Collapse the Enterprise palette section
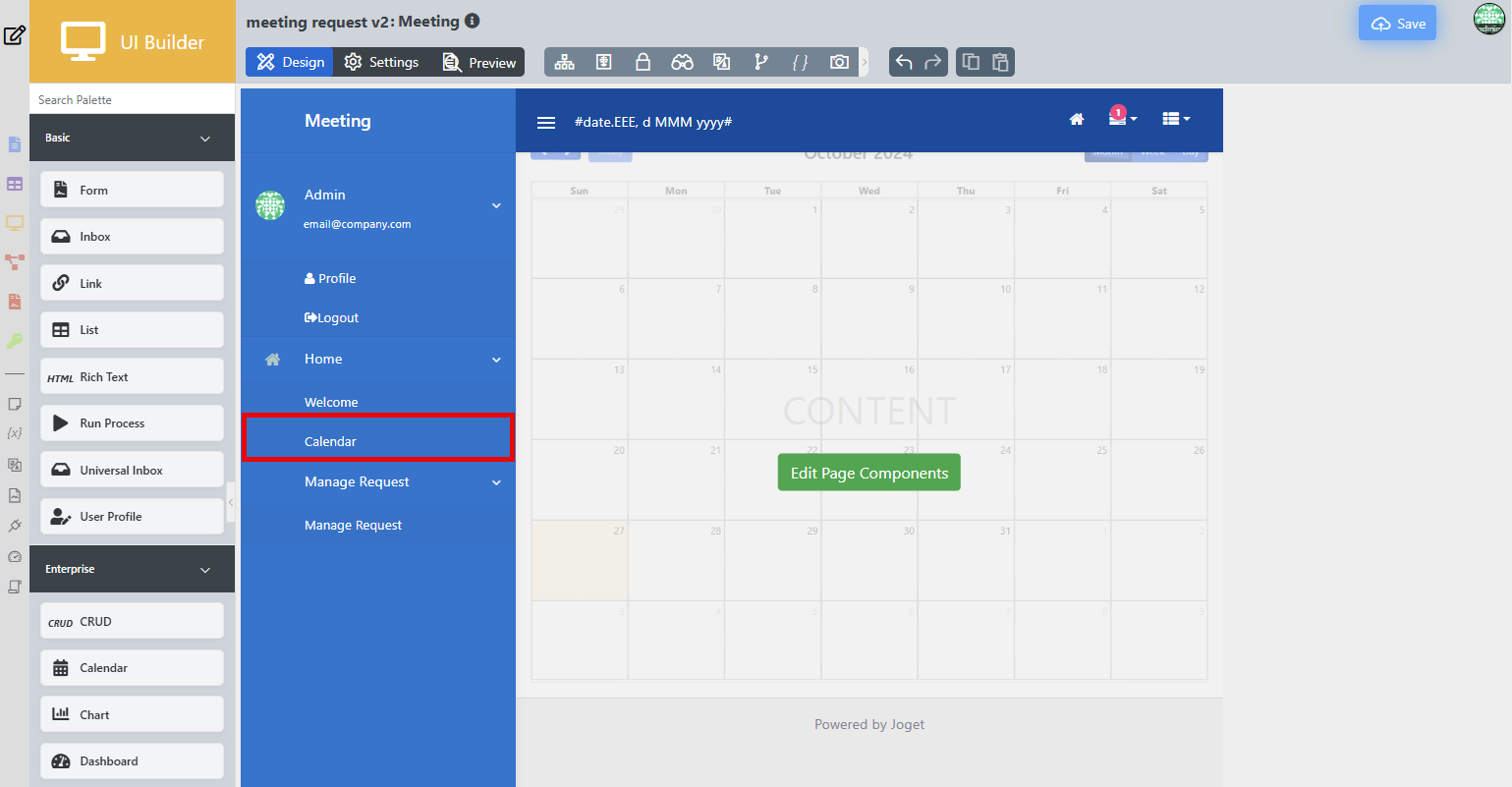This screenshot has width=1512, height=787. point(205,570)
